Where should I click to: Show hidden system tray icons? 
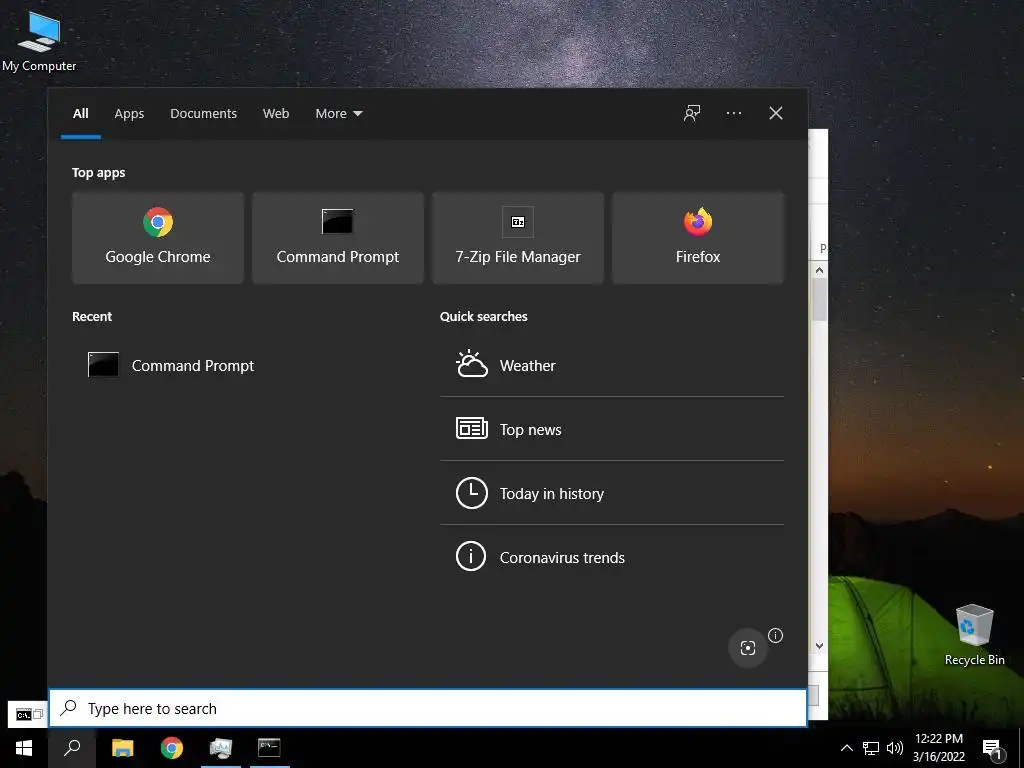(x=846, y=748)
